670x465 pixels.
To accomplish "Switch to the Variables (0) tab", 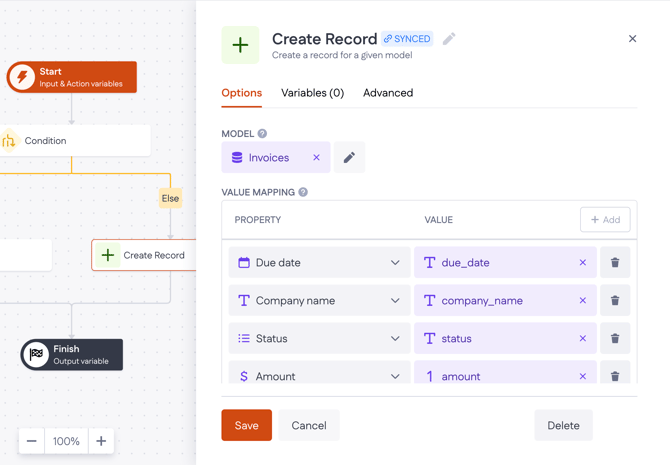I will tap(312, 93).
